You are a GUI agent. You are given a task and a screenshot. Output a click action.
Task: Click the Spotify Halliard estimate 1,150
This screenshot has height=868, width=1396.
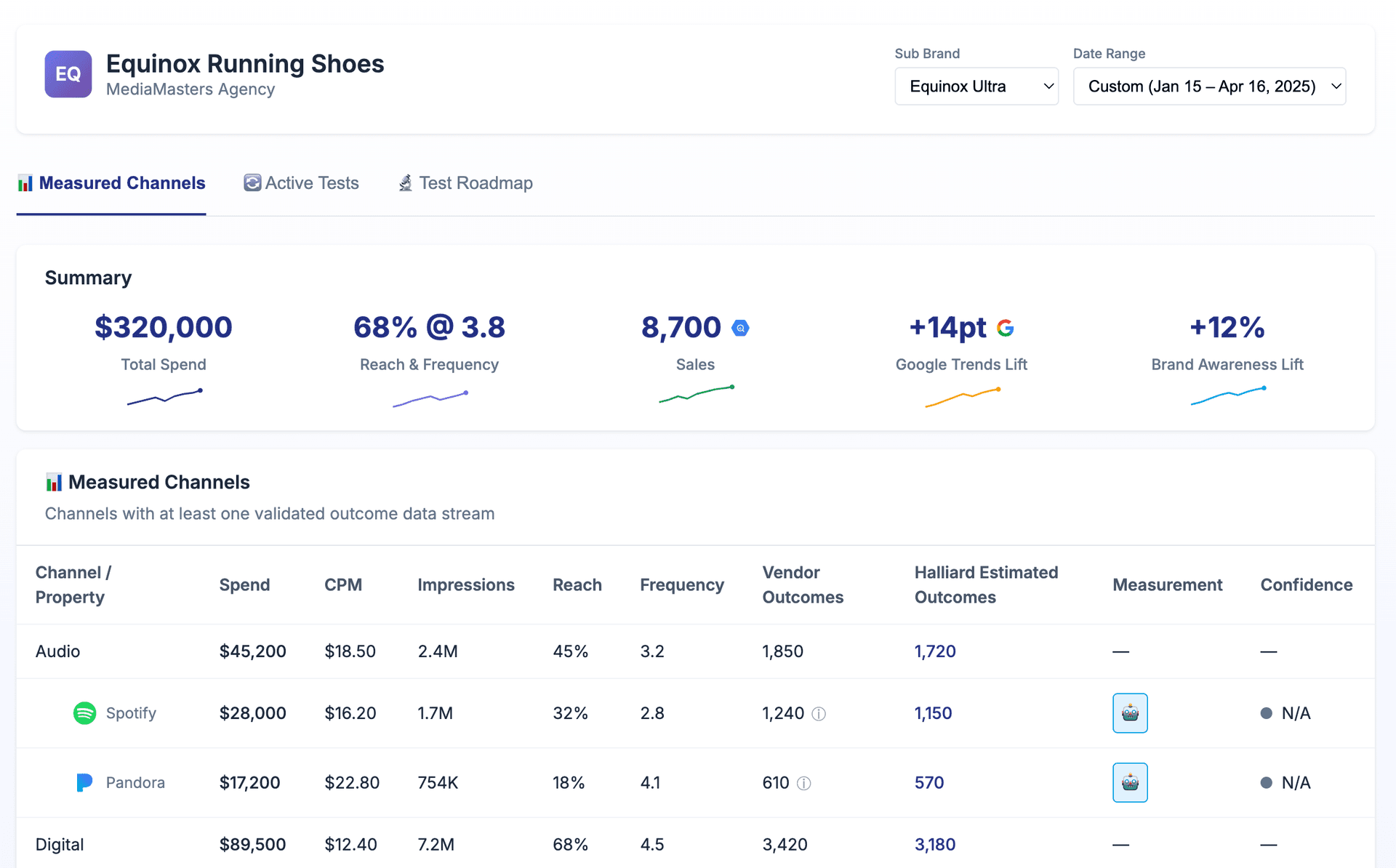coord(934,713)
